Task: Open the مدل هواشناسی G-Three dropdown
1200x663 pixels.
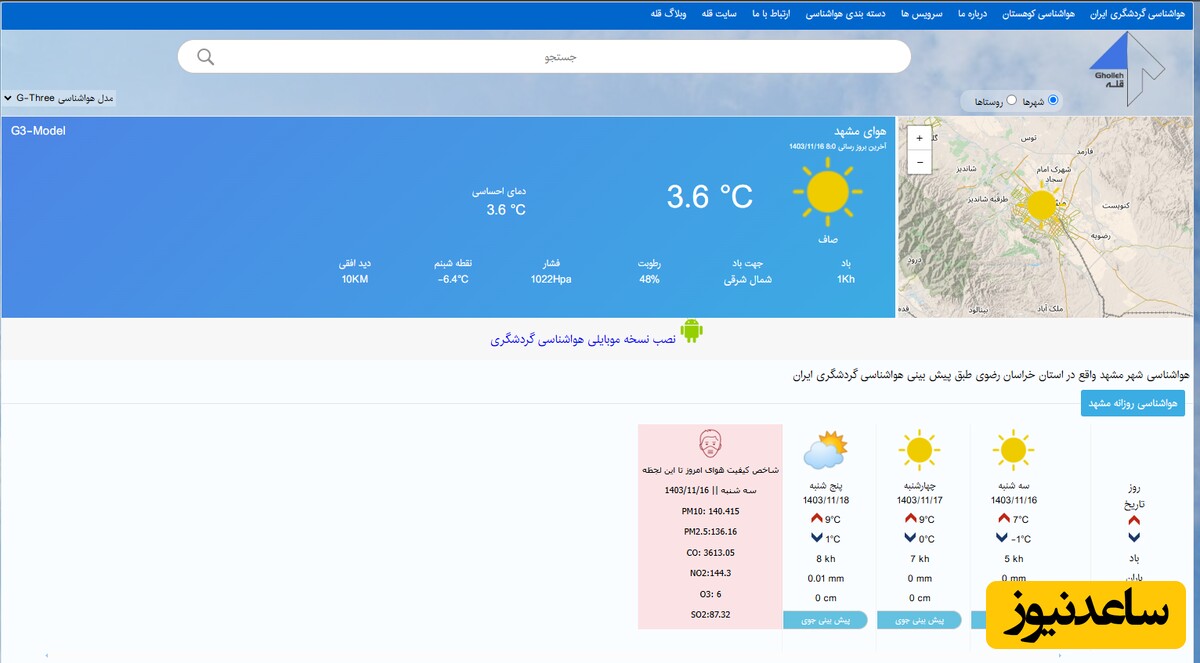Action: [x=59, y=98]
